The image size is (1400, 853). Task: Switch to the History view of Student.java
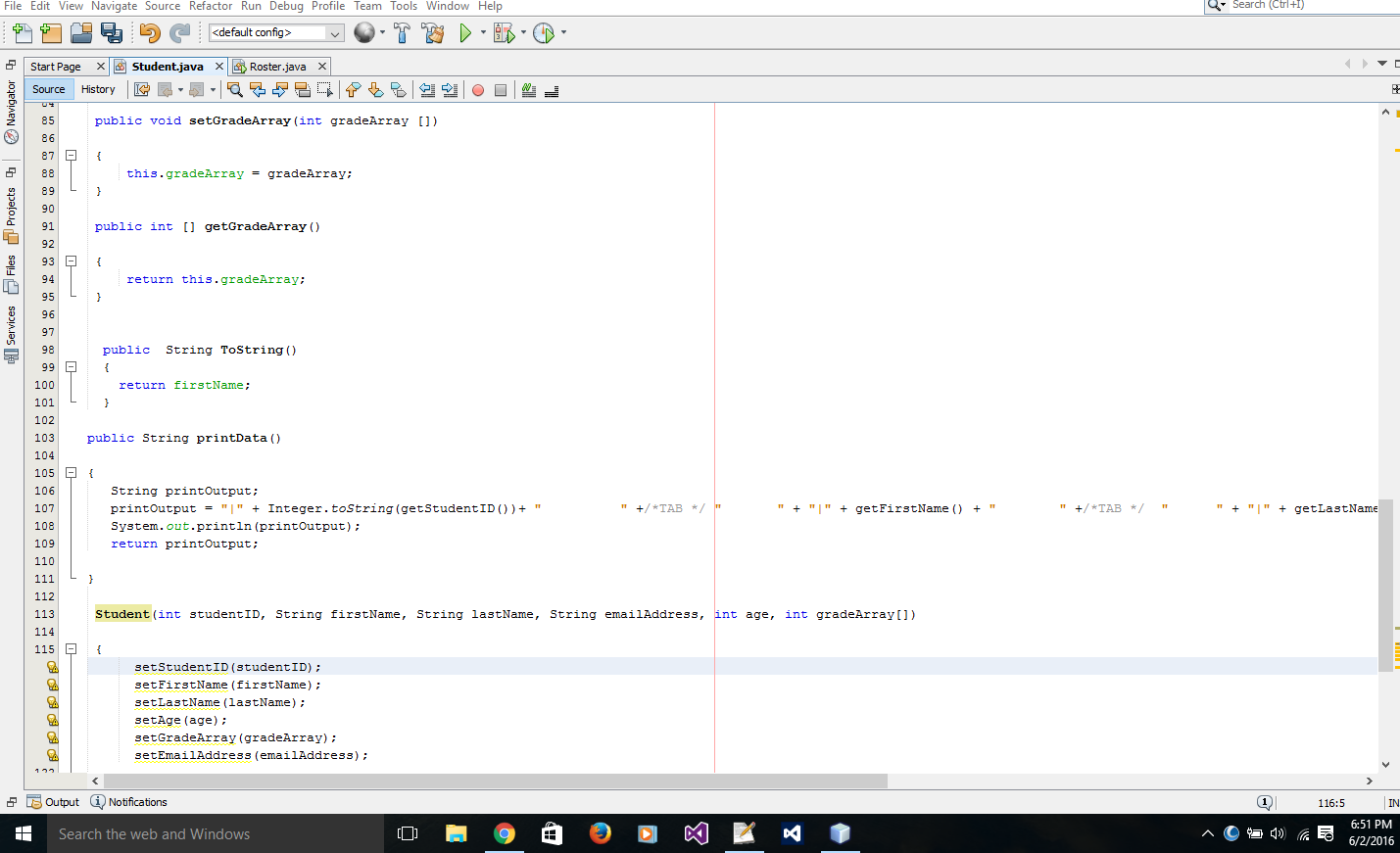coord(99,88)
